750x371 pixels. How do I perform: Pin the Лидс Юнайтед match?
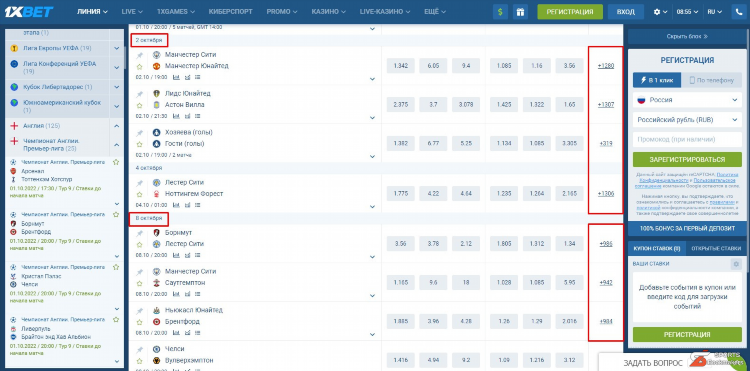click(x=140, y=94)
